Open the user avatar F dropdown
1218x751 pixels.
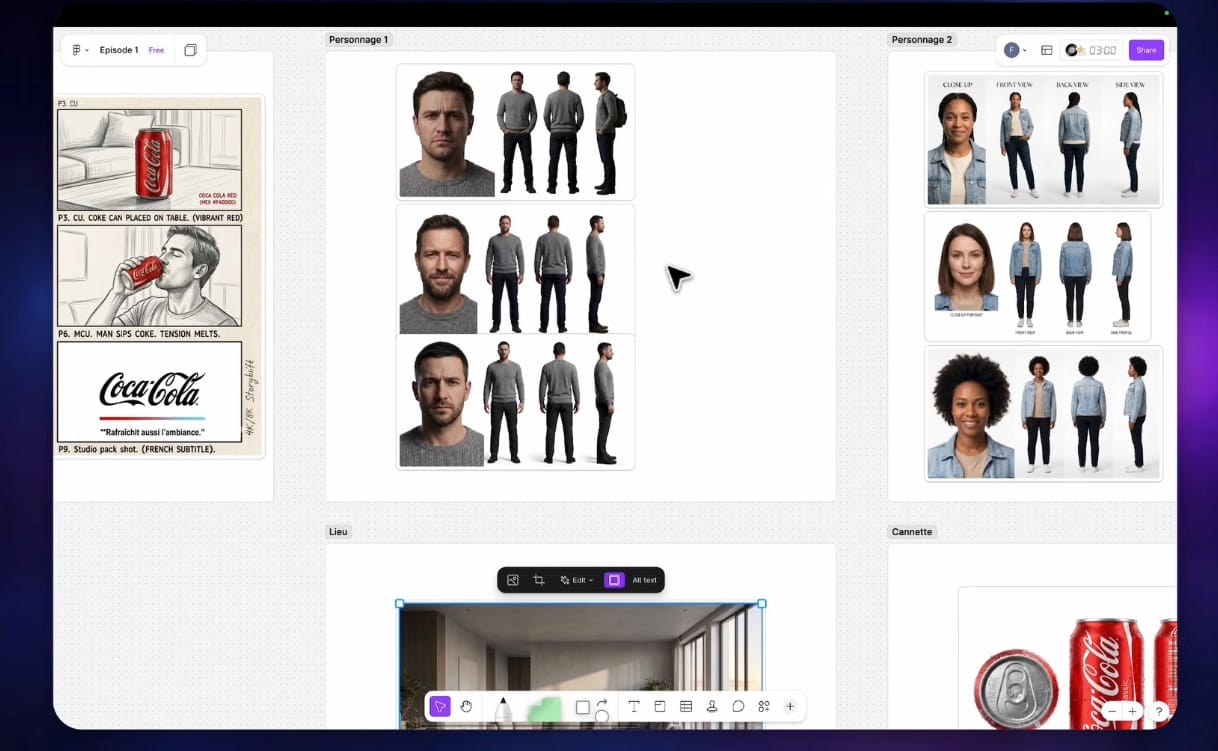[1016, 50]
